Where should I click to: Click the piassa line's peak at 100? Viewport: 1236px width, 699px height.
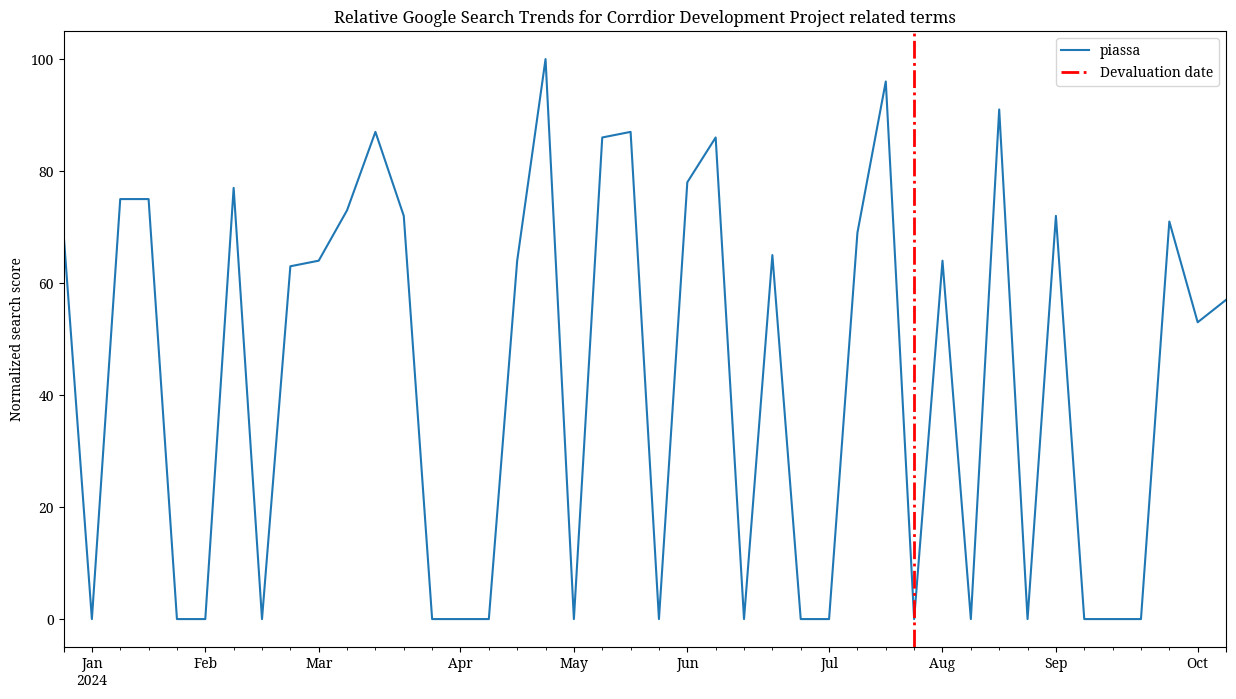(545, 59)
